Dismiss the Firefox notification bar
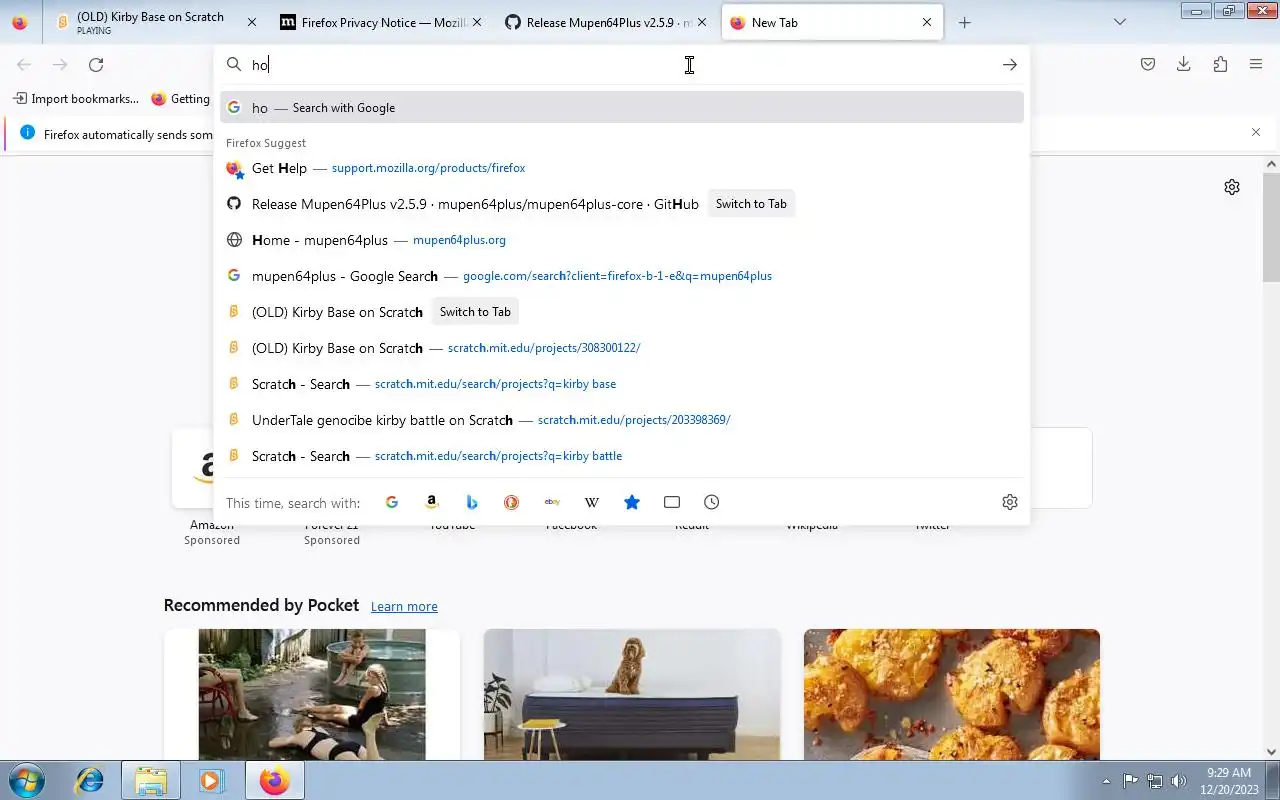Screen dimensions: 1280x800 pos(1256,132)
